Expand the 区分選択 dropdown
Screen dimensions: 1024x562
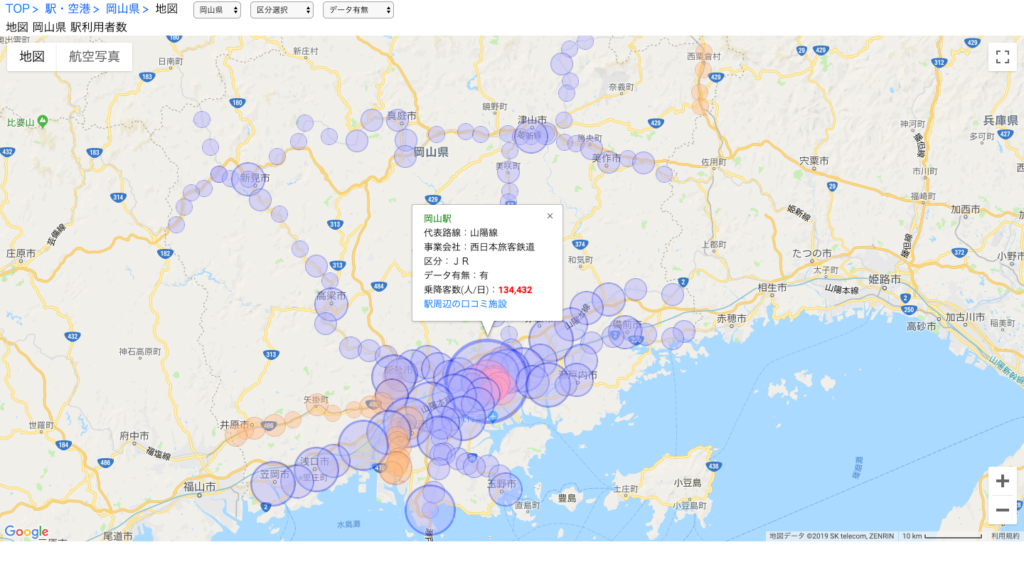click(x=281, y=10)
